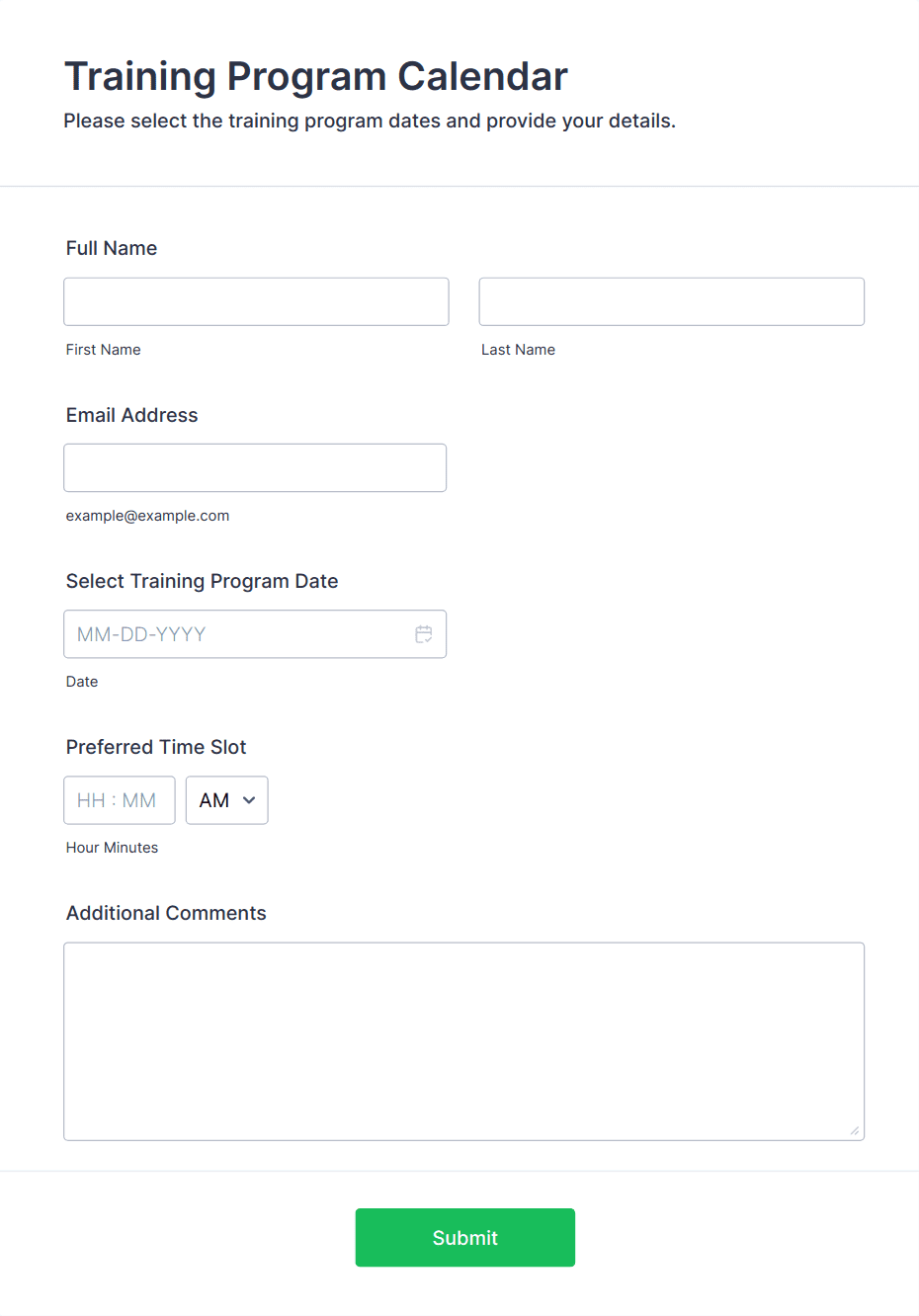Click the Last Name sublabel text
The height and width of the screenshot is (1316, 919).
pyautogui.click(x=518, y=350)
